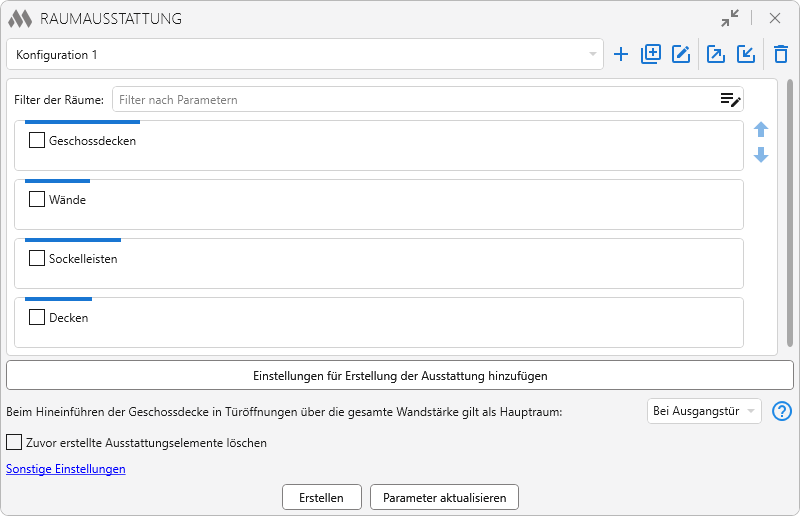Tick the Wände checkbox

(x=37, y=200)
